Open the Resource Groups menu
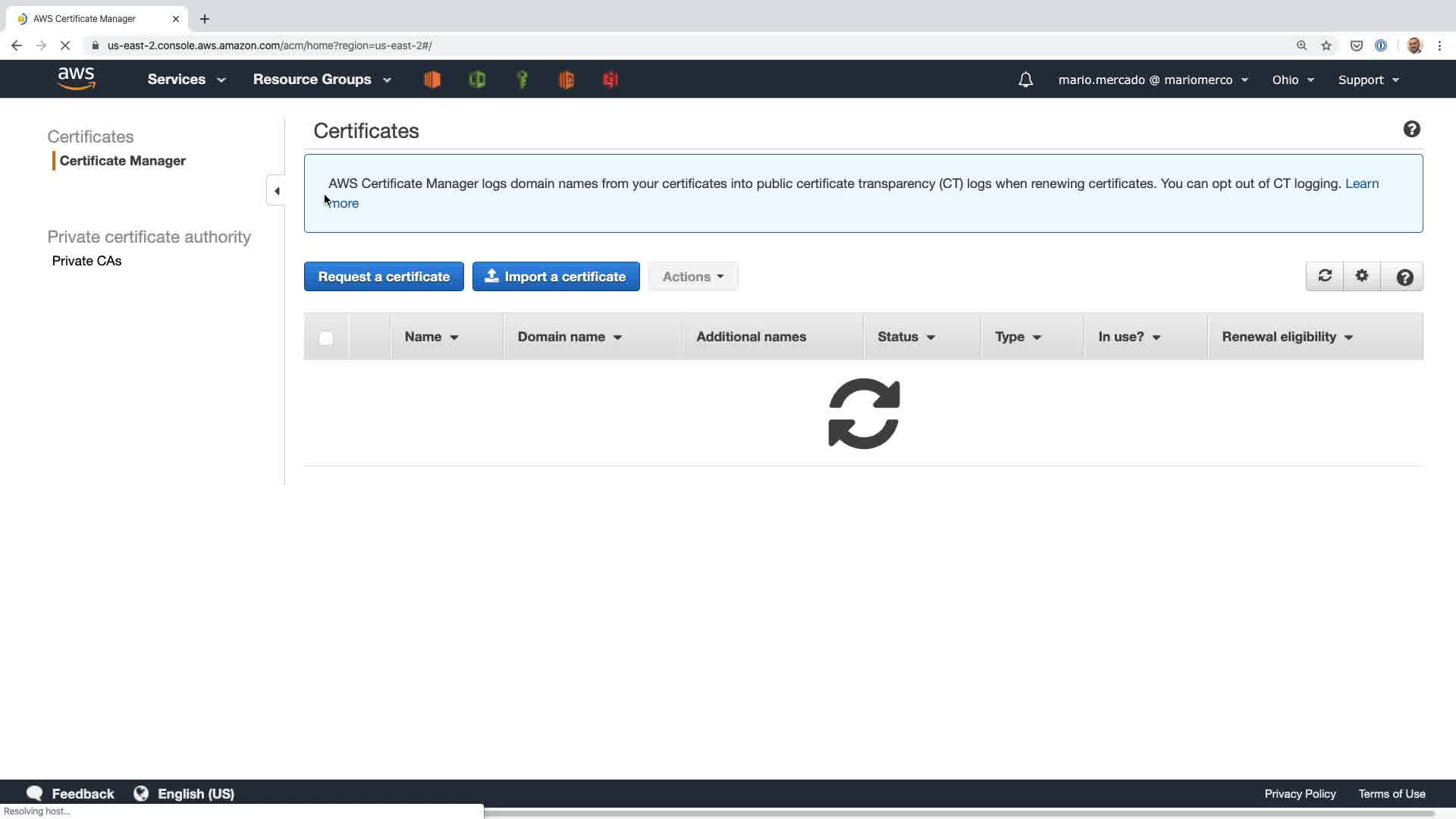 (322, 80)
